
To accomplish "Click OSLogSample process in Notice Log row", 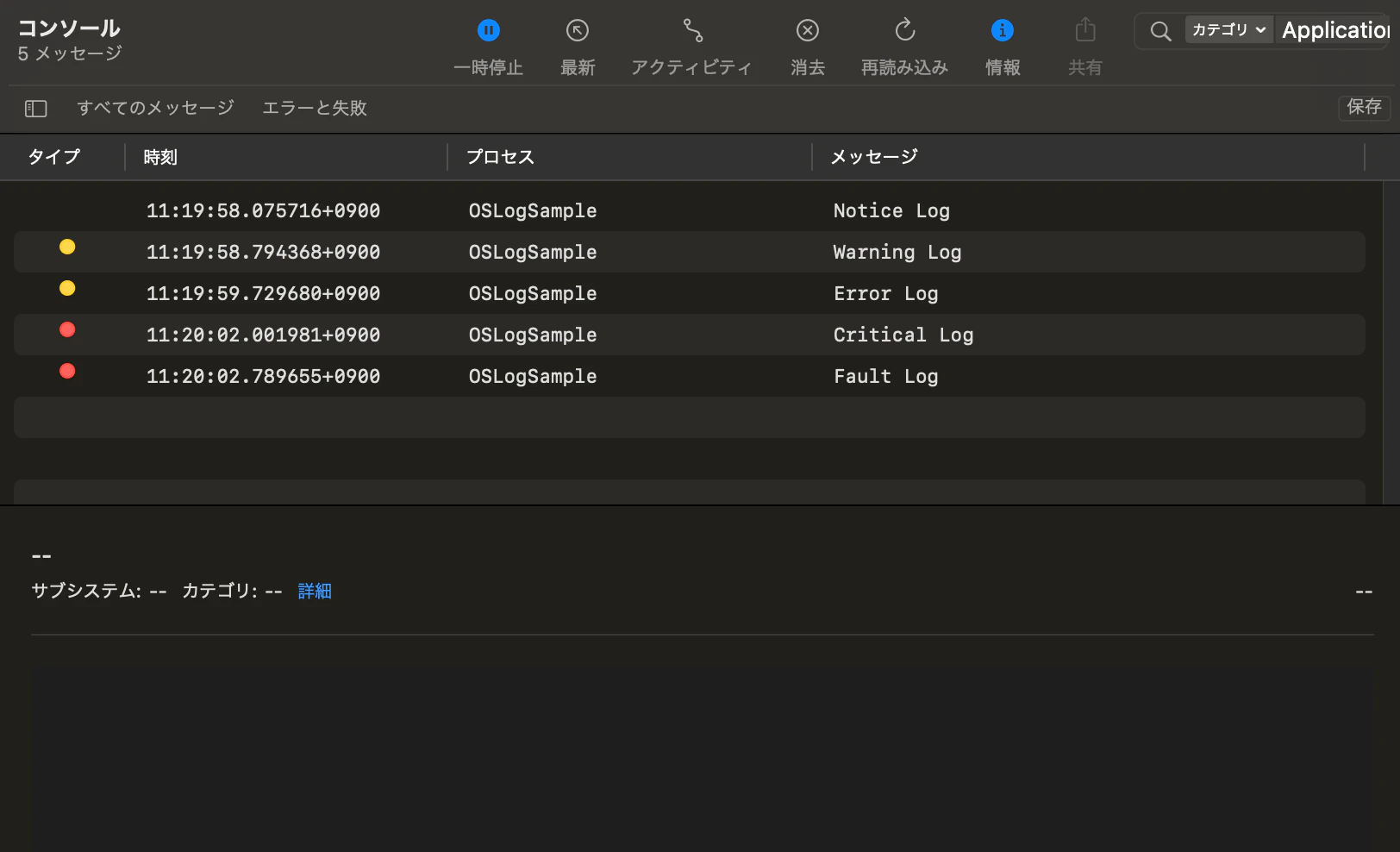I will (533, 211).
